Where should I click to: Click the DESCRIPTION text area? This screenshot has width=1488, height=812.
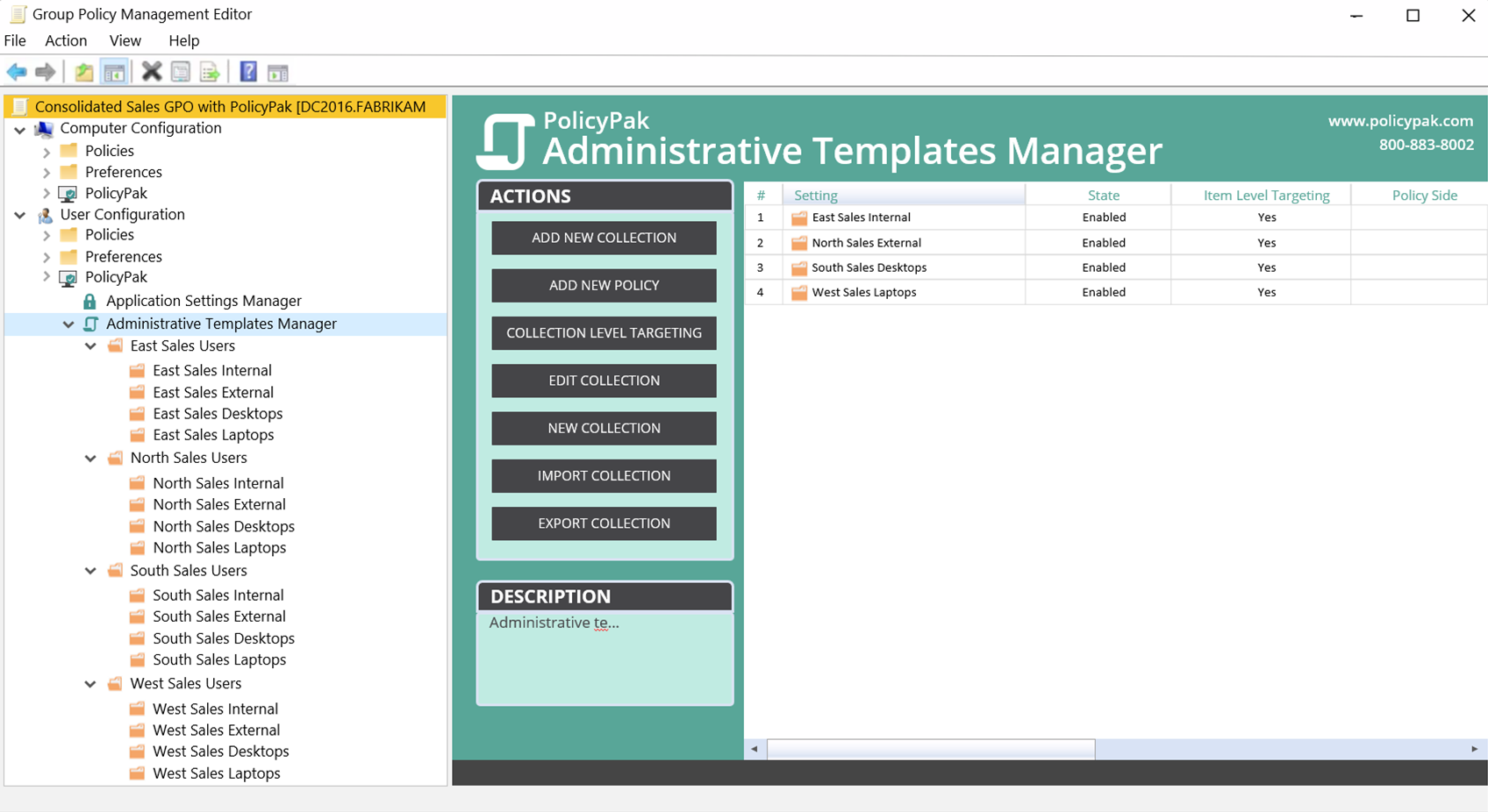pyautogui.click(x=604, y=658)
